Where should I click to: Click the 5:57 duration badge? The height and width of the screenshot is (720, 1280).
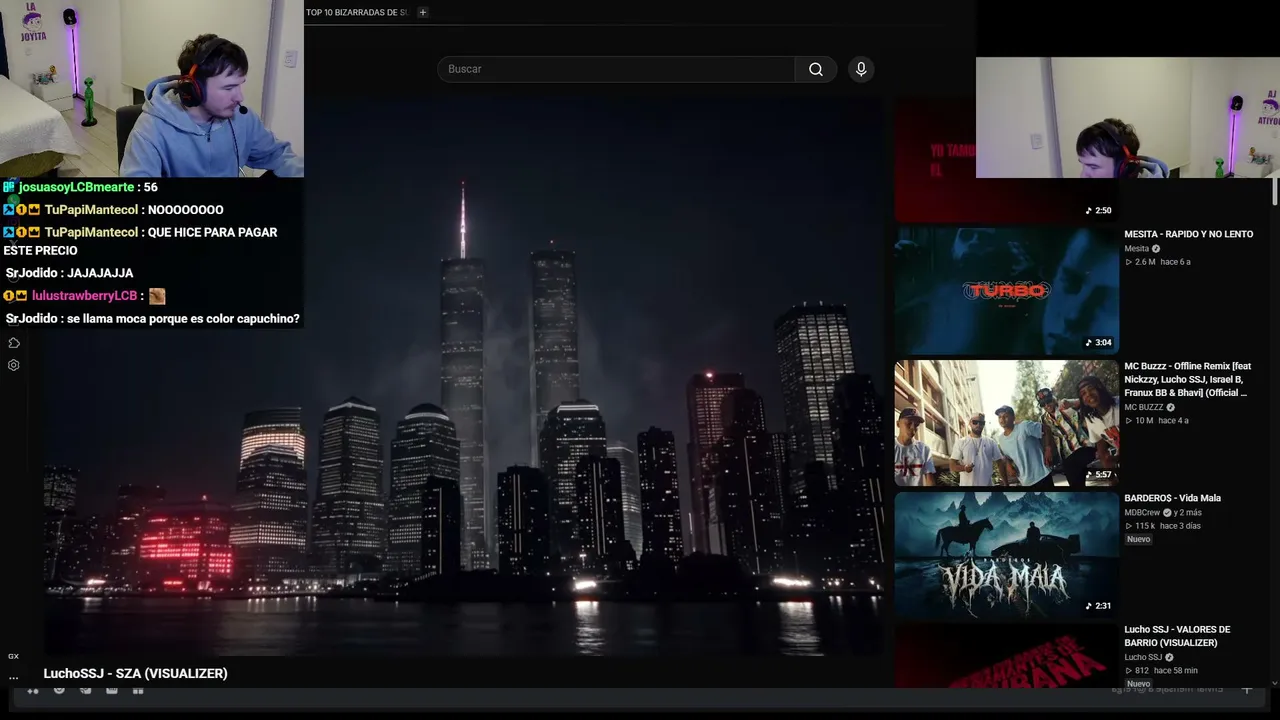(1098, 475)
